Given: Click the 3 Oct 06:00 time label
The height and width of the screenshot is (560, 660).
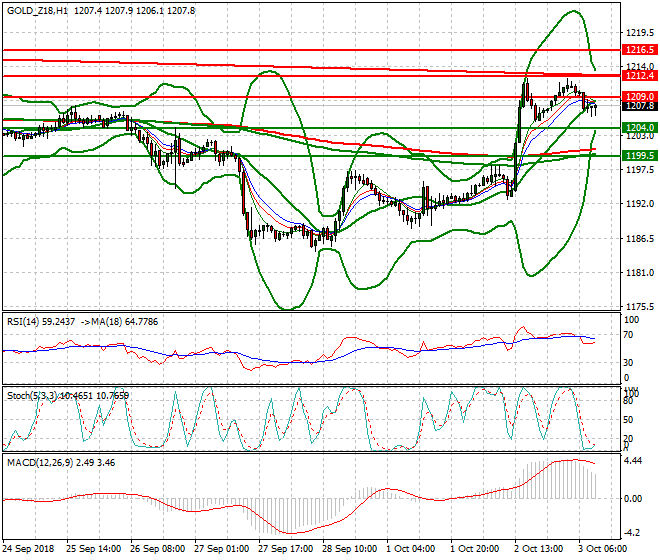Looking at the screenshot, I should [x=602, y=549].
